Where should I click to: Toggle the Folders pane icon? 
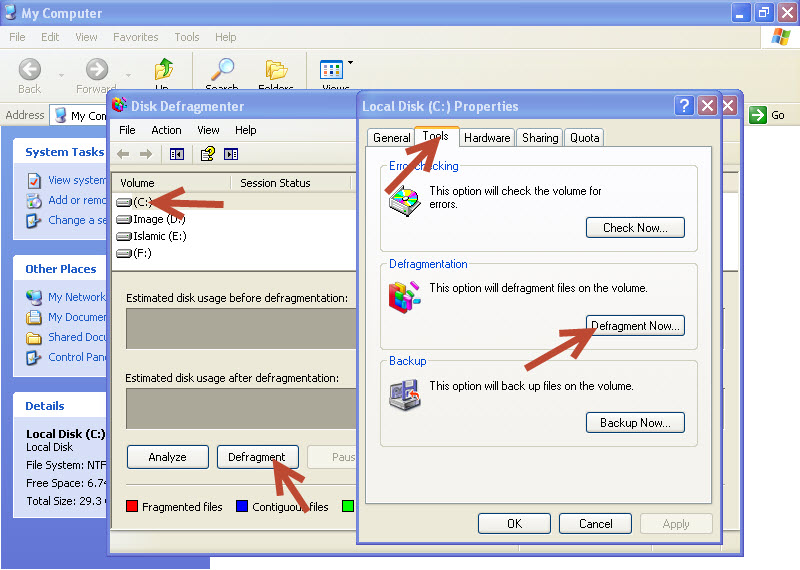click(276, 69)
